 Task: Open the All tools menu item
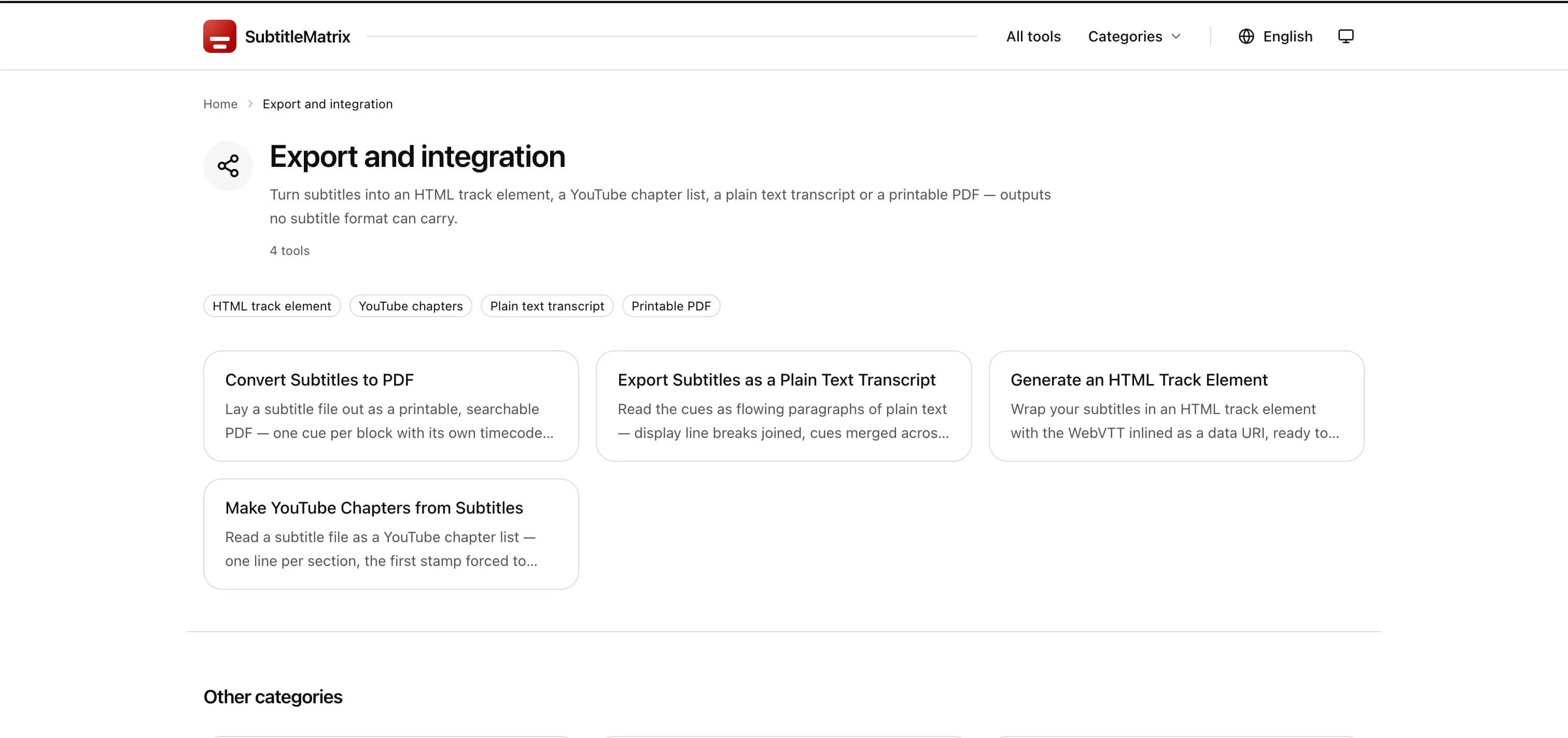pos(1033,36)
